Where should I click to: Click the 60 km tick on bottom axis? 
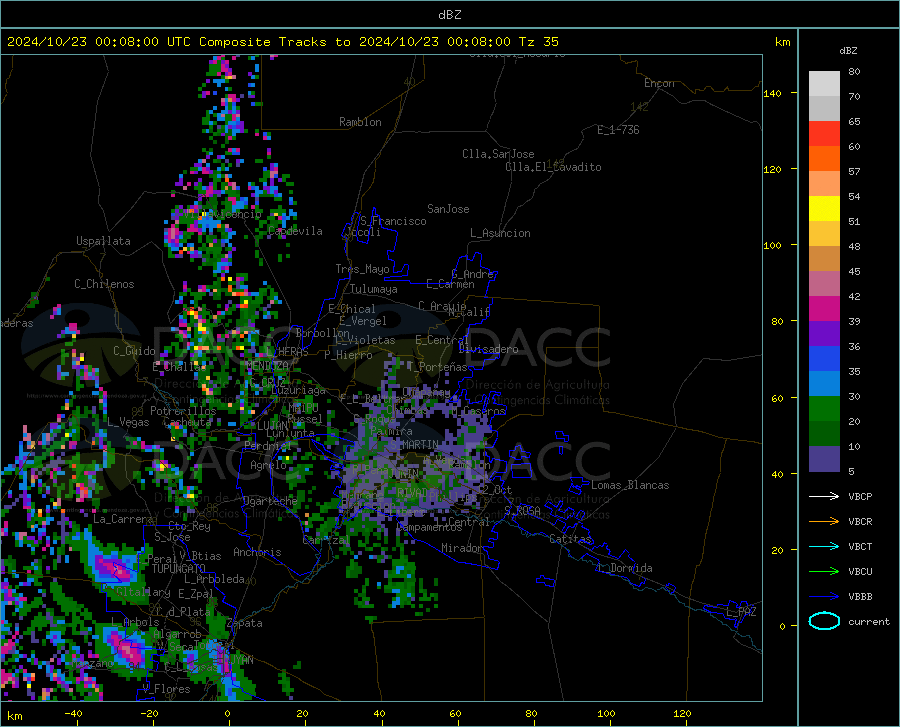pyautogui.click(x=455, y=714)
